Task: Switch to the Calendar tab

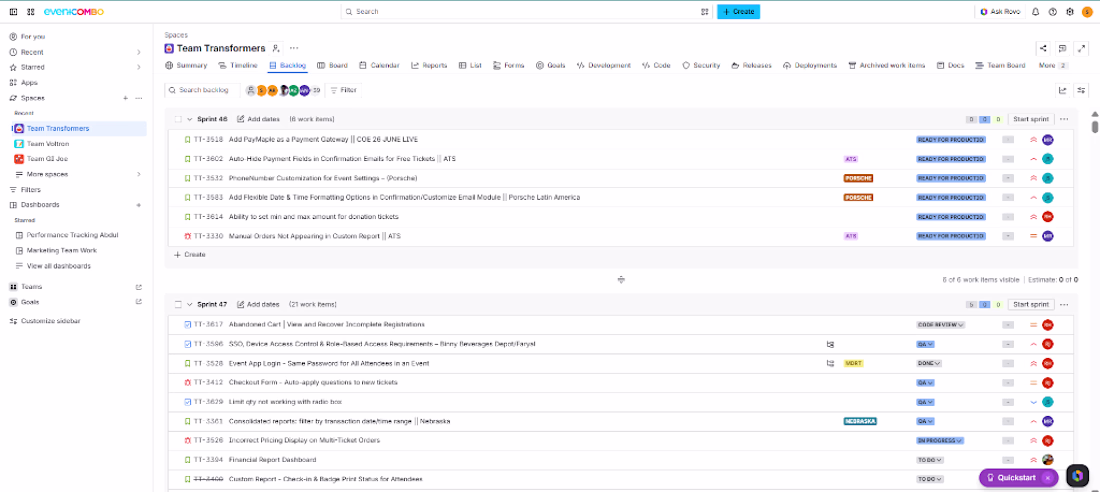Action: coord(380,65)
